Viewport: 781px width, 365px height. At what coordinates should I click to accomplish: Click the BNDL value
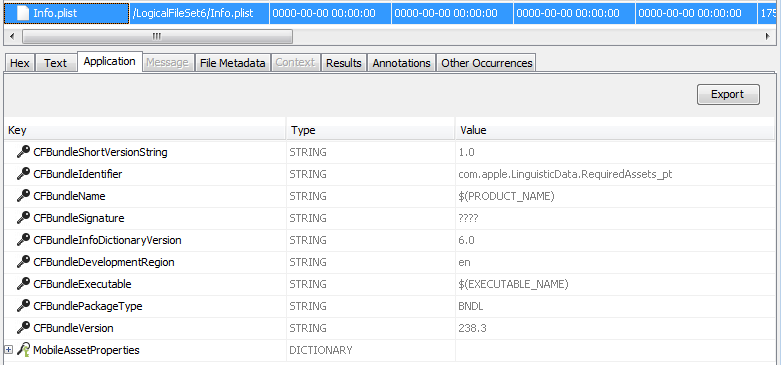coord(471,306)
